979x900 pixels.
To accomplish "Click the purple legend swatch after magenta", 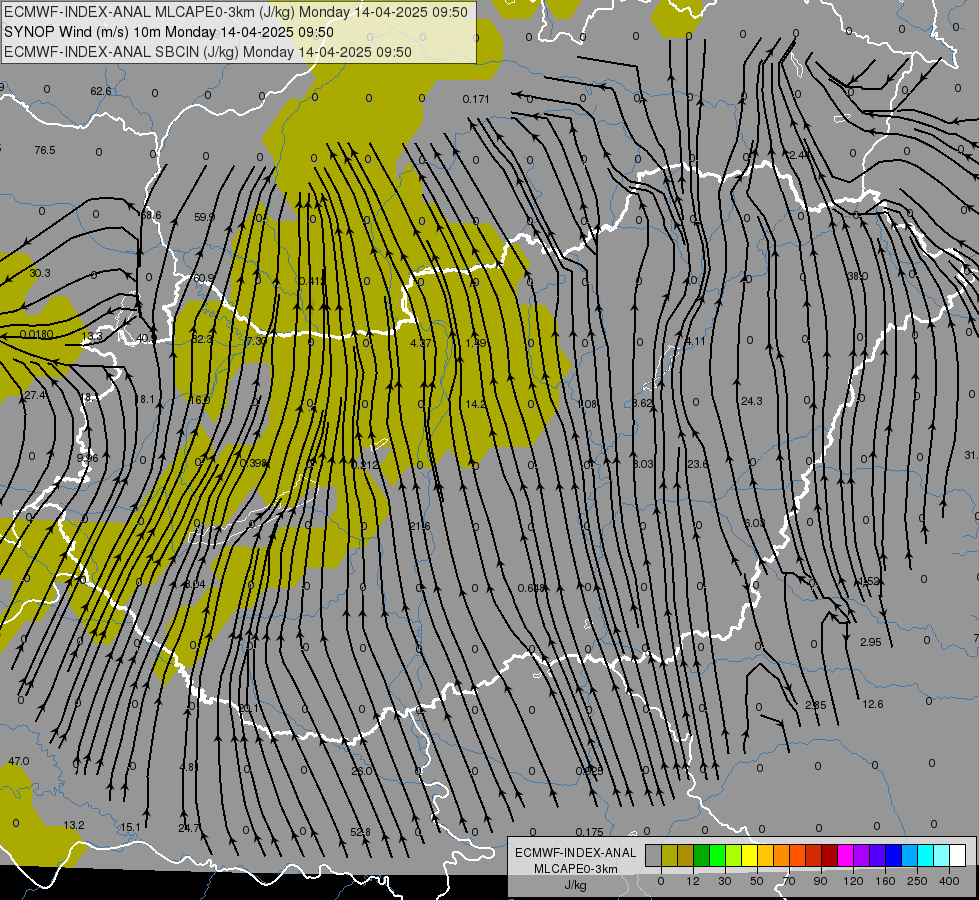I will (x=862, y=855).
